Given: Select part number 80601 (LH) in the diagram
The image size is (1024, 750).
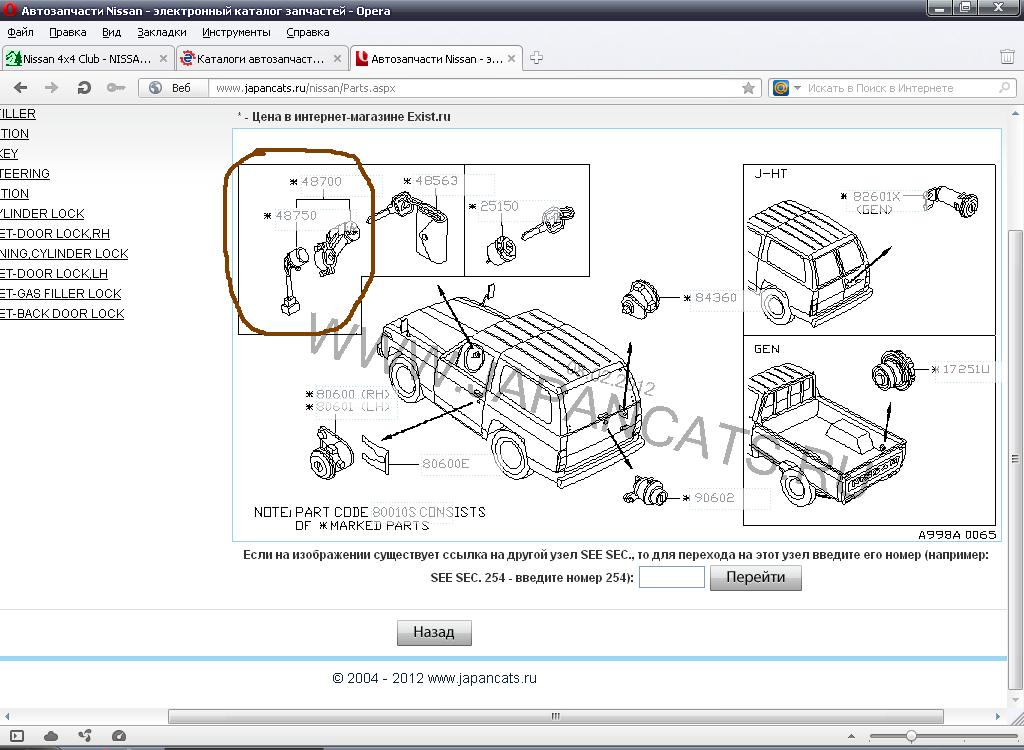Looking at the screenshot, I should tap(353, 407).
